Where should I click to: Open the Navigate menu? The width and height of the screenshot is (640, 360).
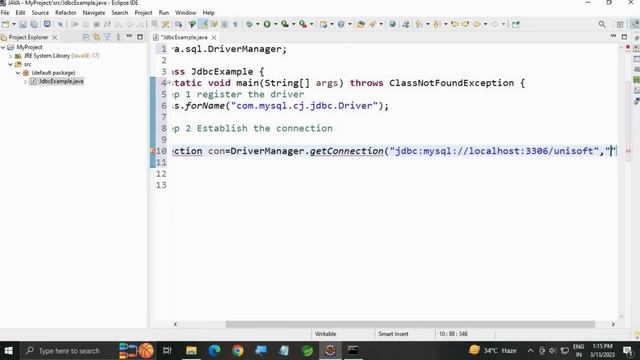tap(94, 13)
